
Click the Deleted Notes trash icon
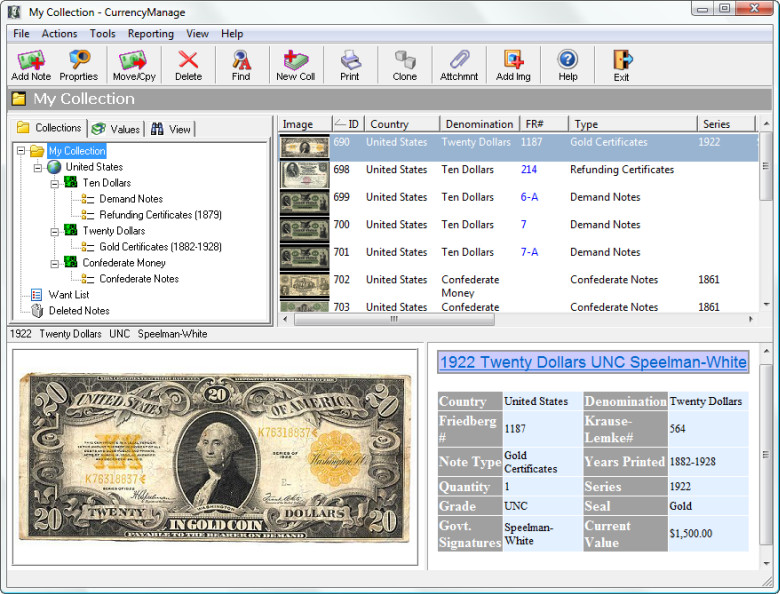coord(37,310)
